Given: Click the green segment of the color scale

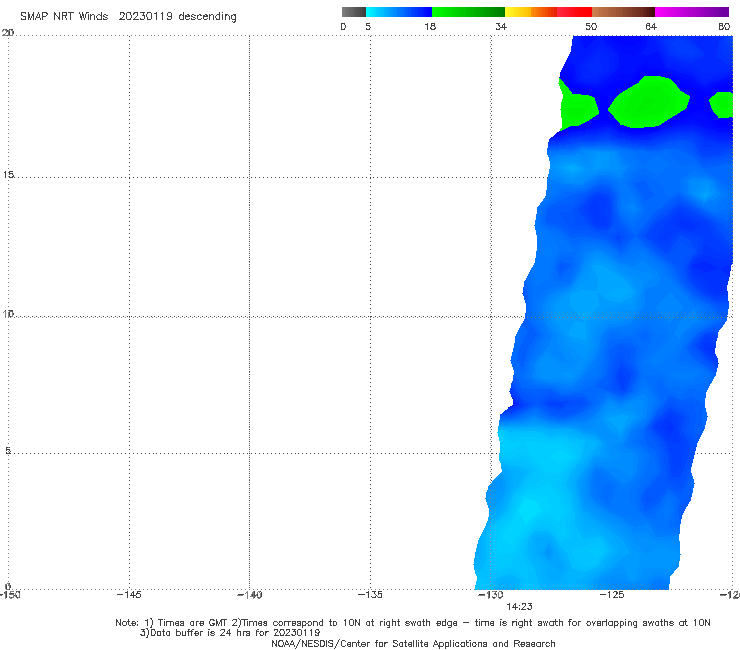Looking at the screenshot, I should coord(468,12).
